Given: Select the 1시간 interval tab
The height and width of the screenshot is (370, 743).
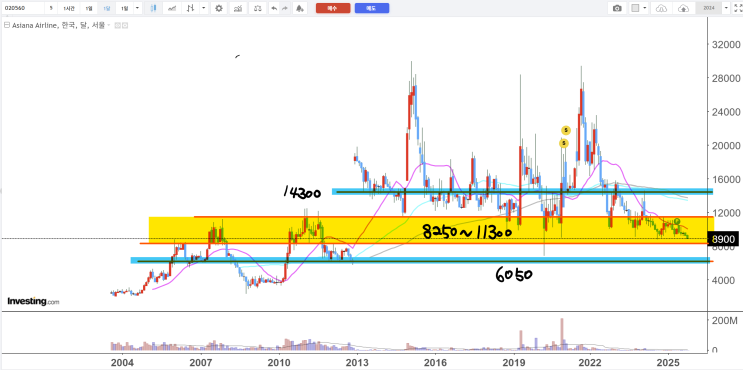Looking at the screenshot, I should click(x=69, y=8).
